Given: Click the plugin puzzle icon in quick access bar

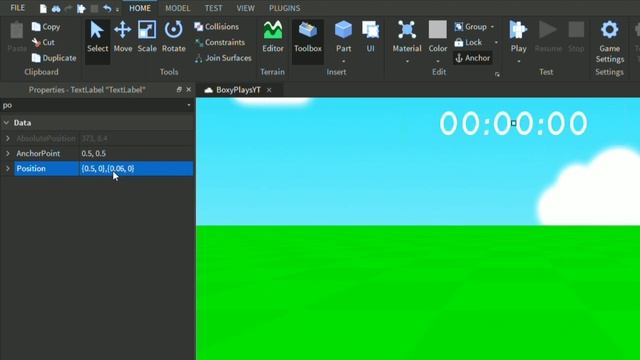Looking at the screenshot, I should (81, 9).
